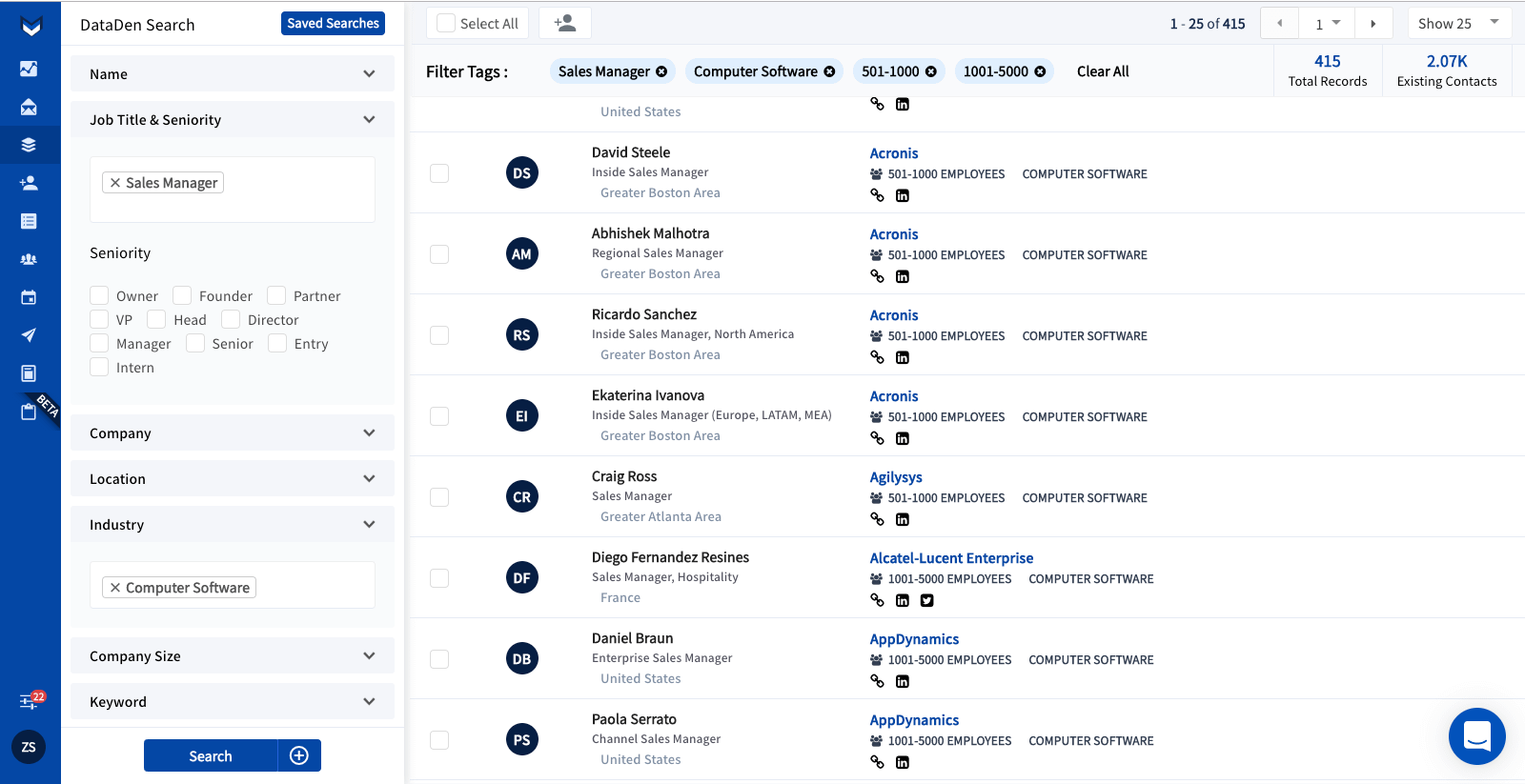Expand the Location filter section
This screenshot has width=1525, height=784.
click(233, 478)
